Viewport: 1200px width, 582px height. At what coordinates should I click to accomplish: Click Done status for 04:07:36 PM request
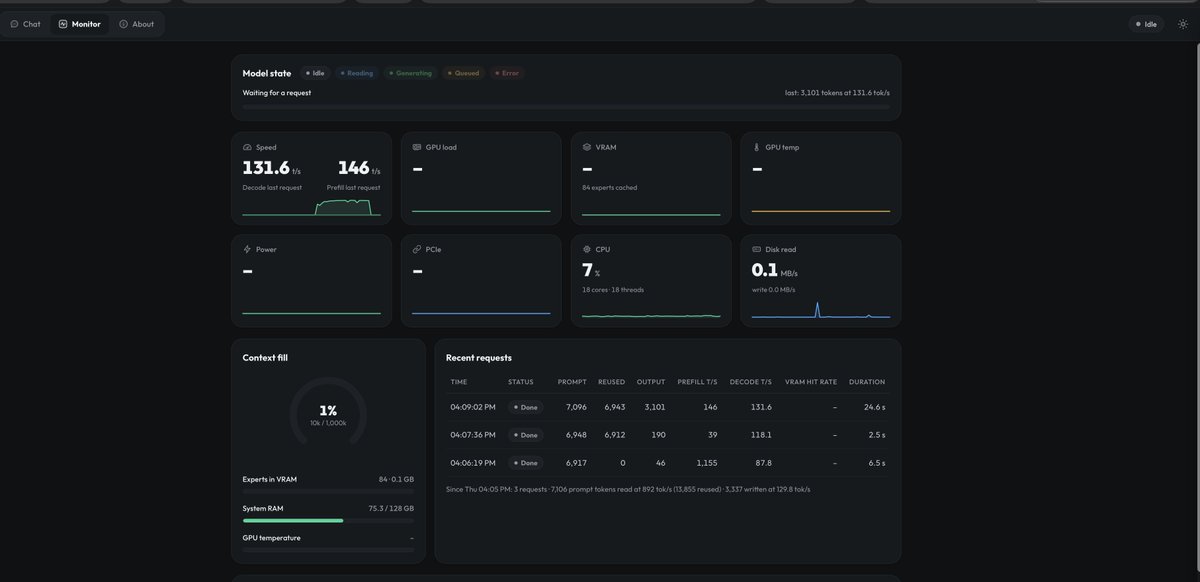pos(525,435)
